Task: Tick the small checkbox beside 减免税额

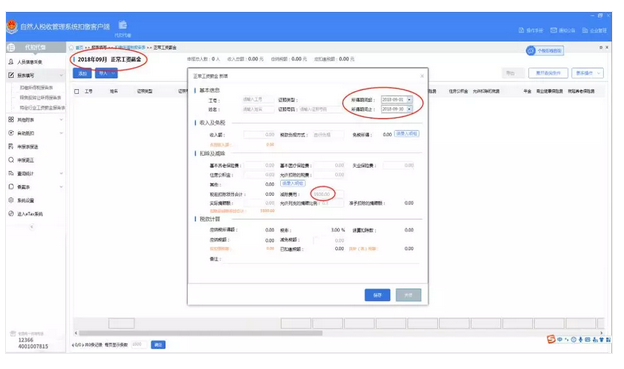Action: pyautogui.click(x=316, y=240)
